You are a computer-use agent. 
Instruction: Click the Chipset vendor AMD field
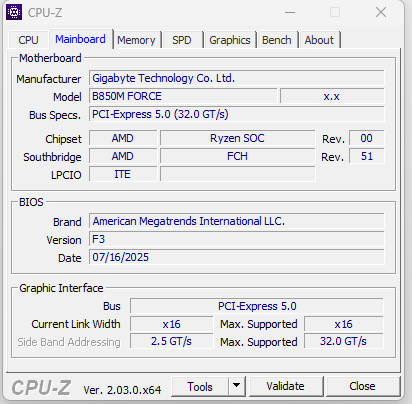point(123,138)
